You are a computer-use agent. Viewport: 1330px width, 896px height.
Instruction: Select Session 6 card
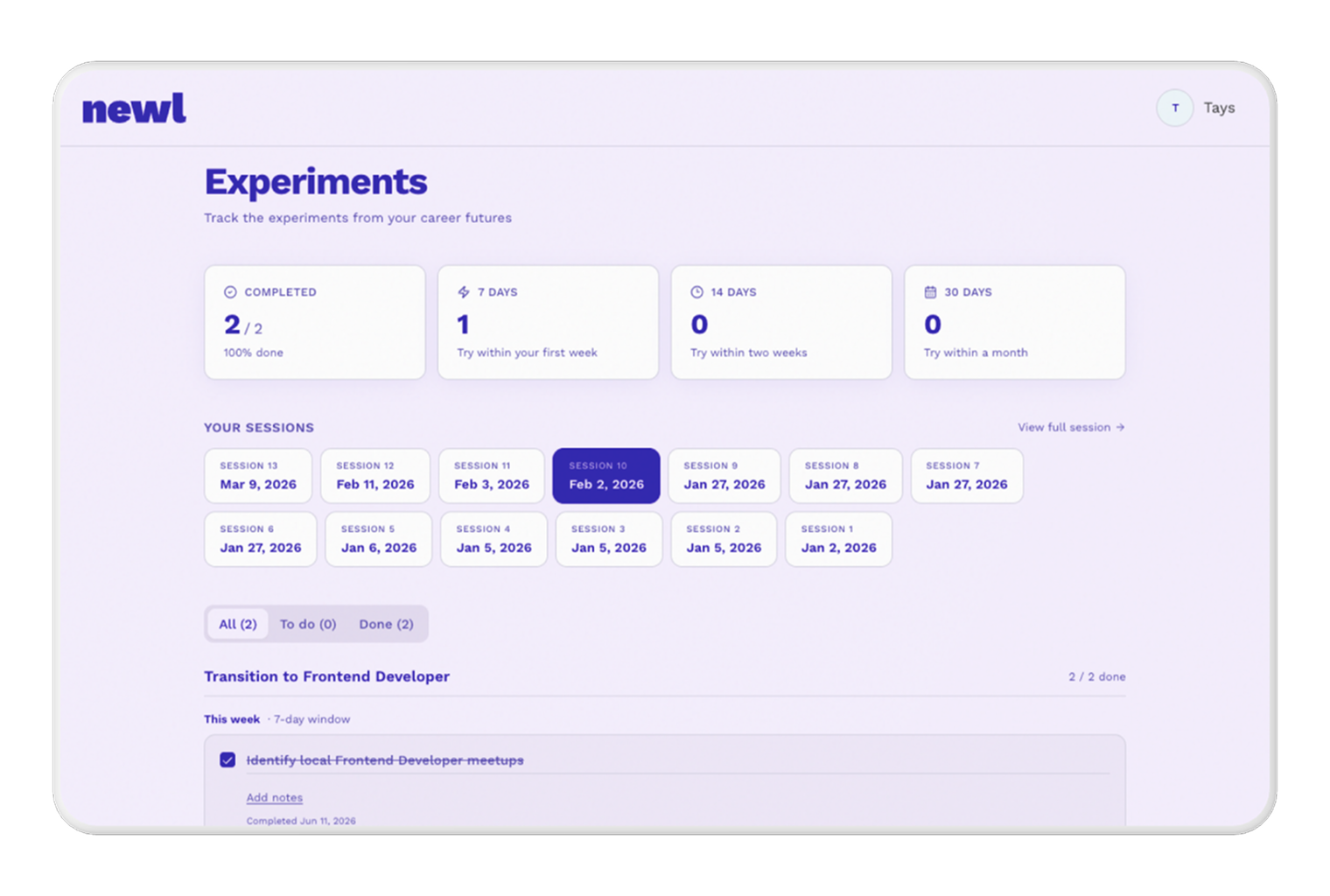[x=261, y=539]
